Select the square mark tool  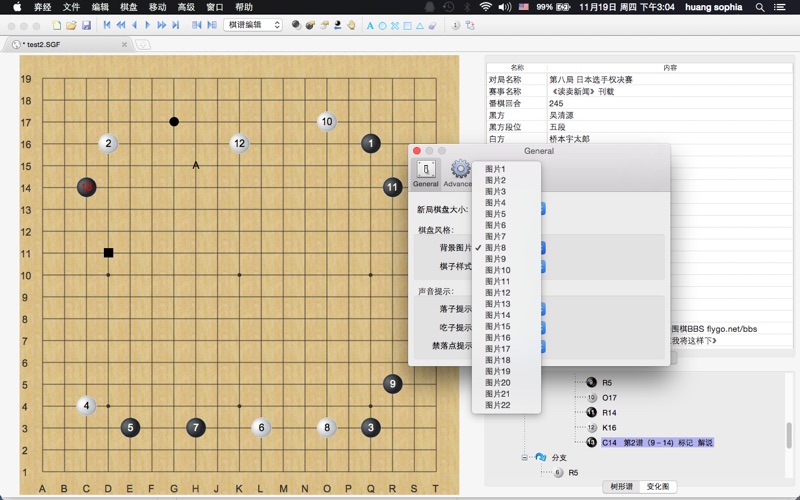[x=407, y=26]
